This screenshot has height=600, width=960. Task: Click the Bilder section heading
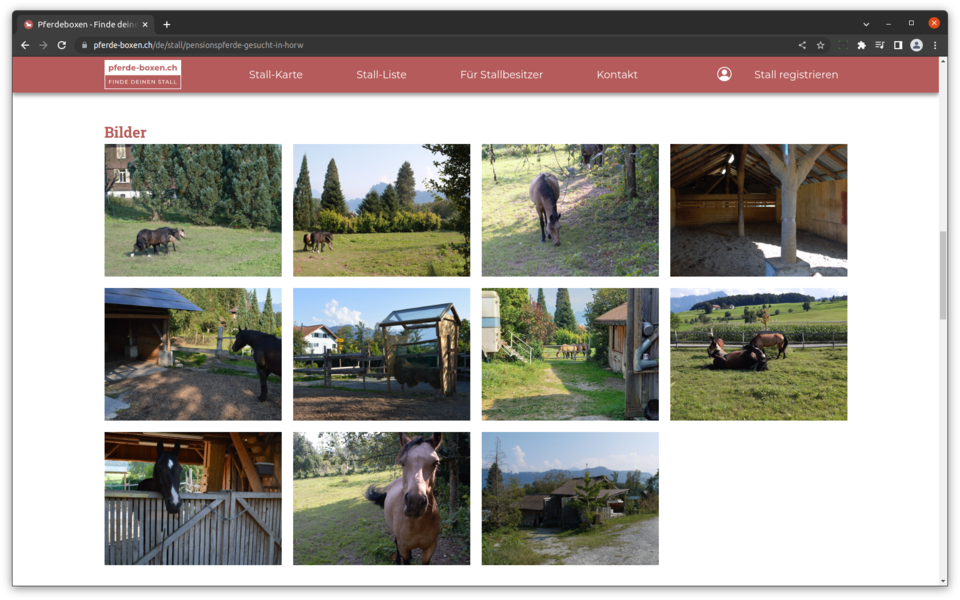[125, 132]
